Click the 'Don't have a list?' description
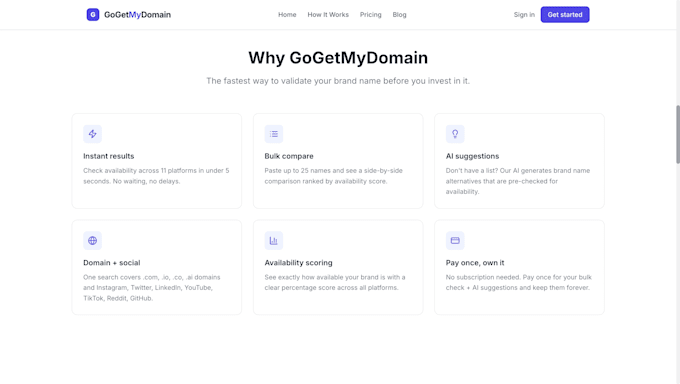The image size is (680, 384). tap(518, 181)
